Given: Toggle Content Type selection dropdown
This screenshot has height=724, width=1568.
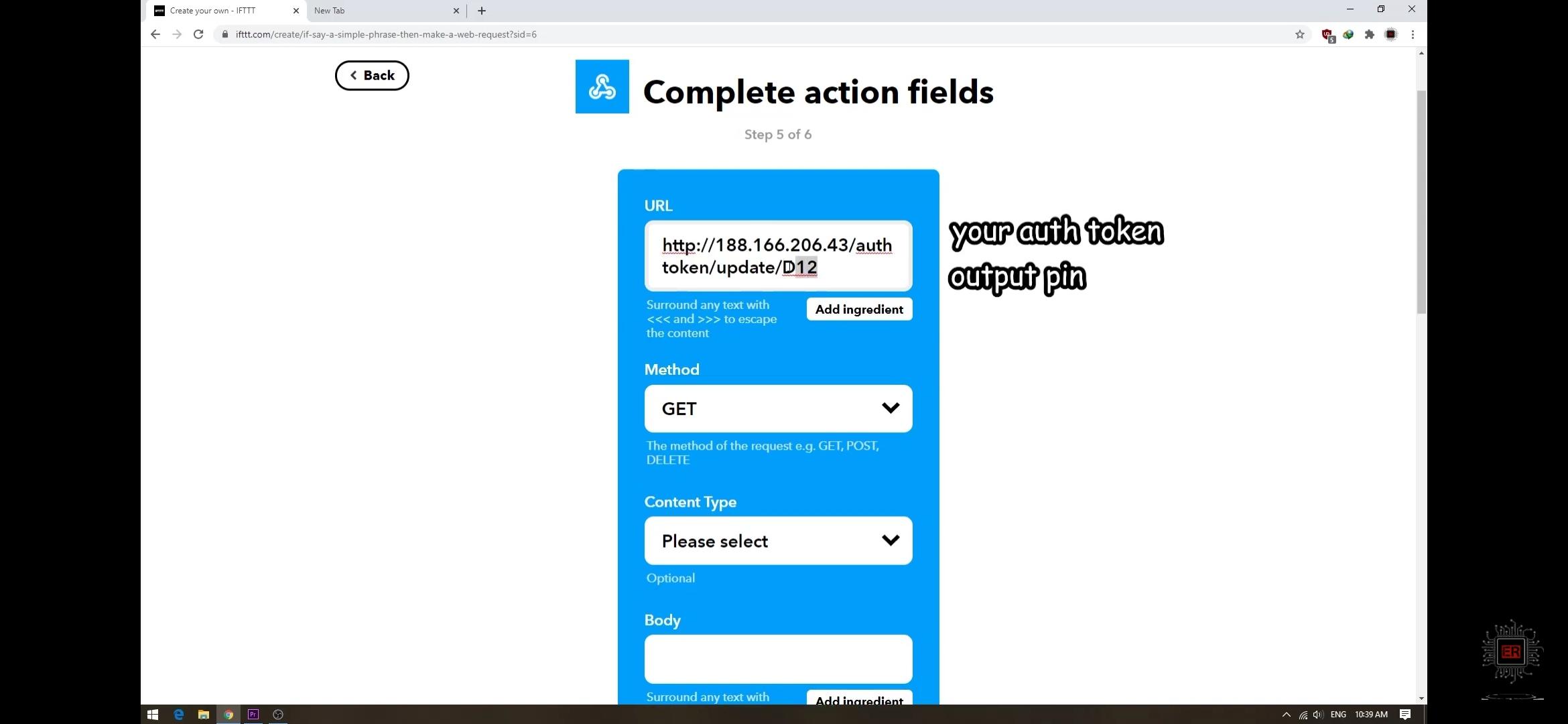Looking at the screenshot, I should tap(778, 541).
